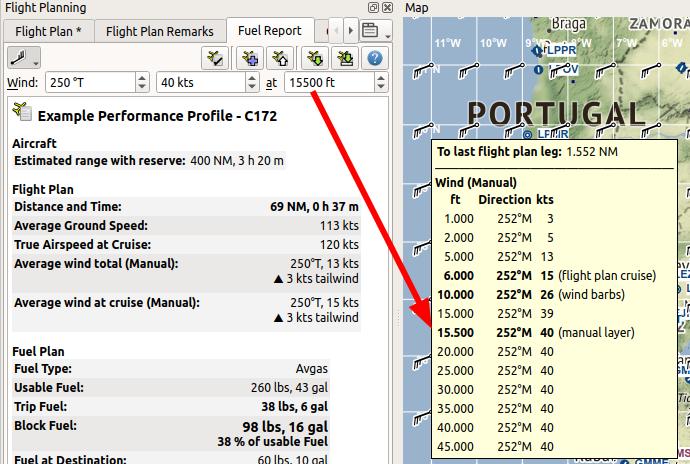Click the LPPR airport label on map

pos(560,50)
